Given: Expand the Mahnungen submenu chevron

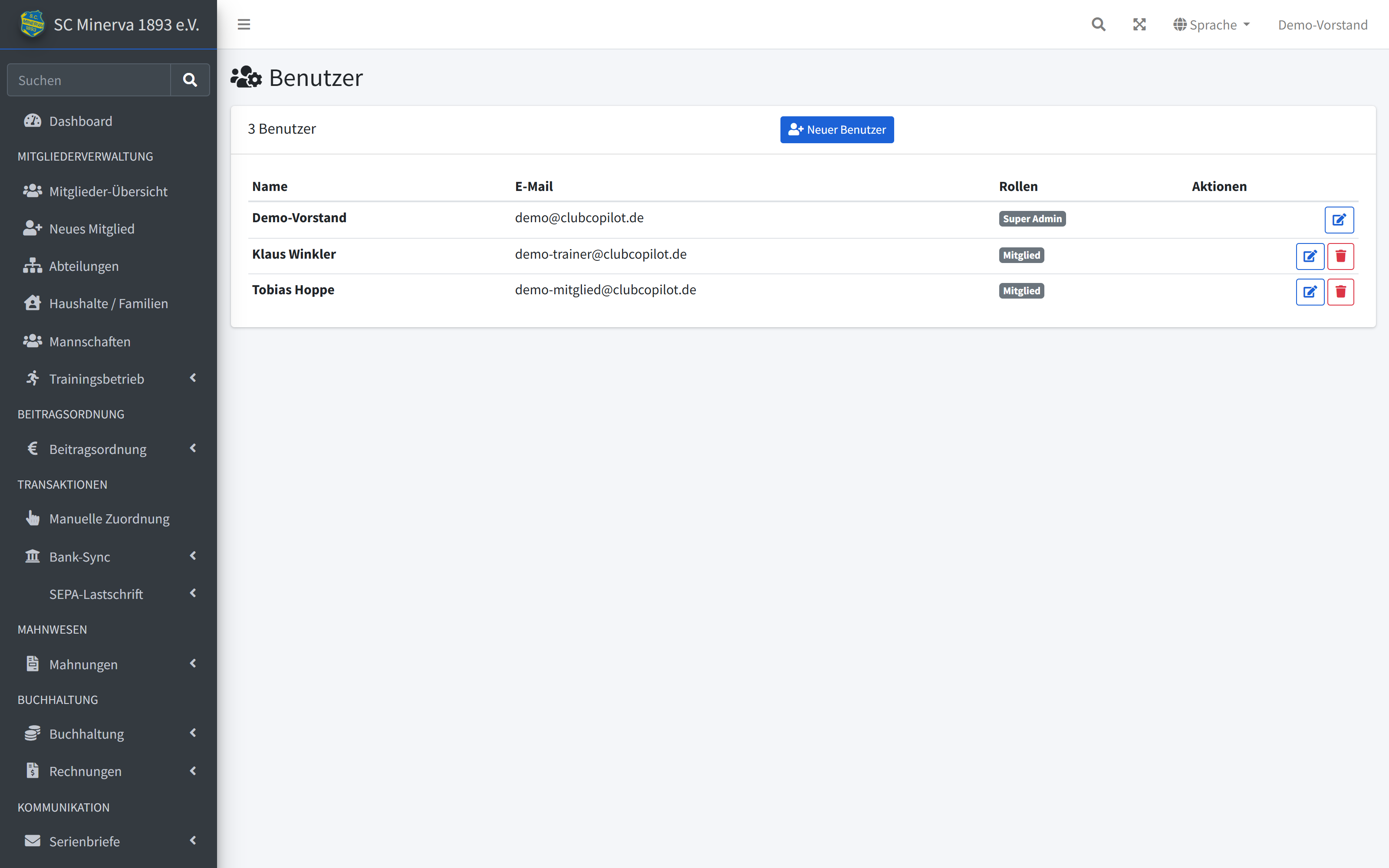Looking at the screenshot, I should (193, 663).
